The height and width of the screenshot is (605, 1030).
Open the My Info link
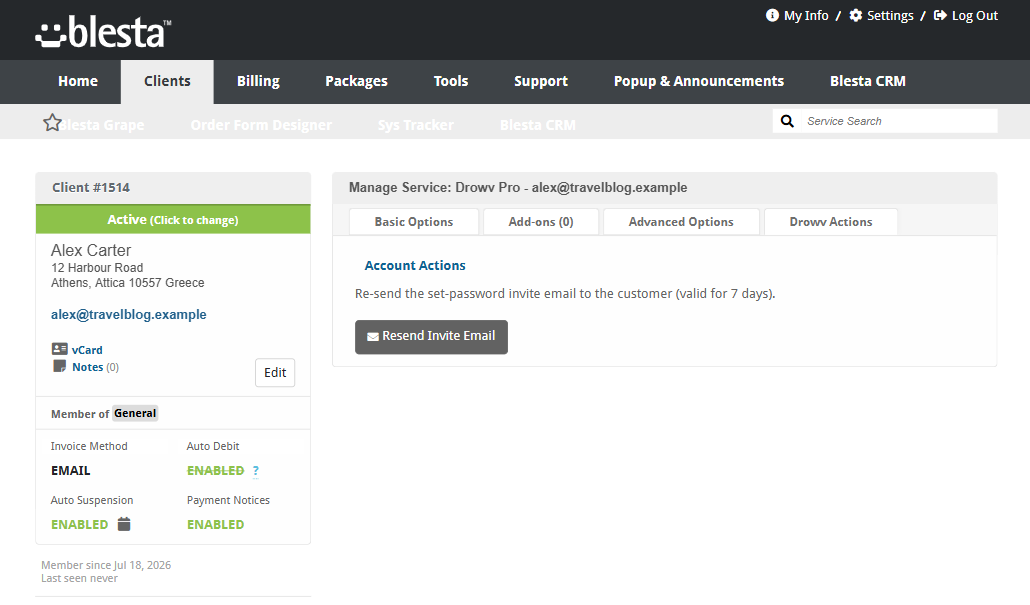[806, 15]
